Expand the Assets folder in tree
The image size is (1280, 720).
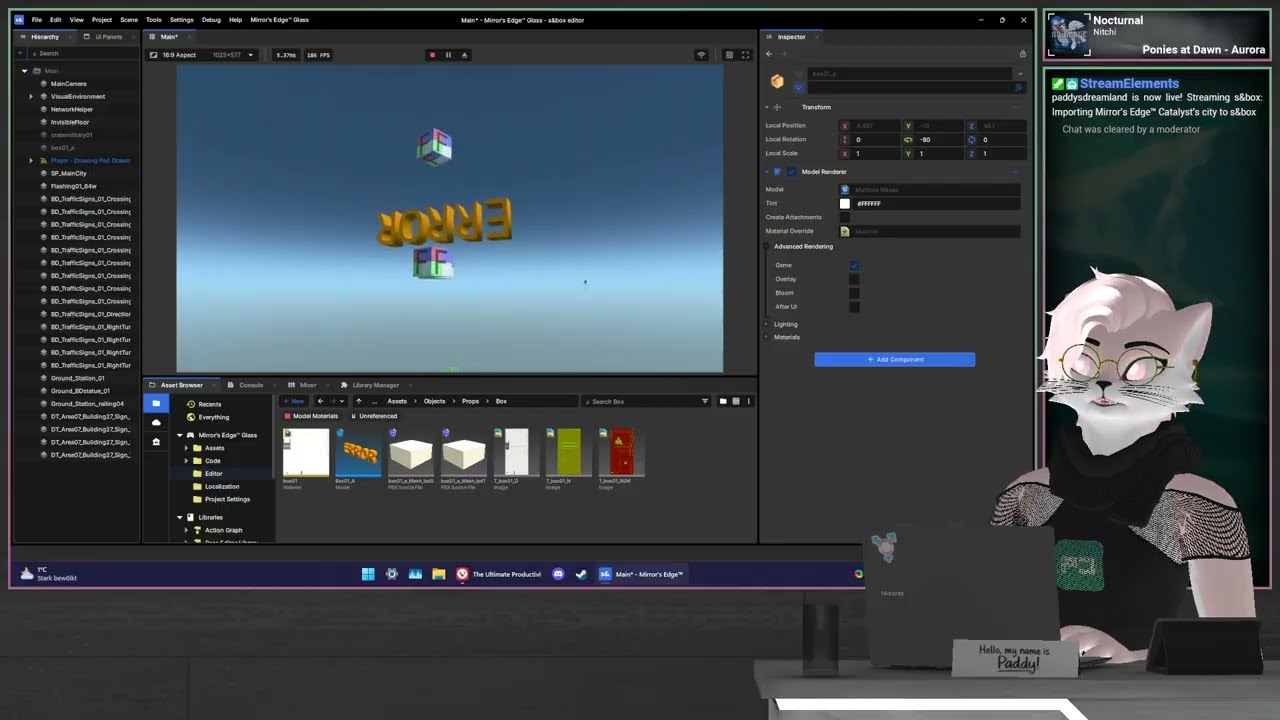coord(186,448)
